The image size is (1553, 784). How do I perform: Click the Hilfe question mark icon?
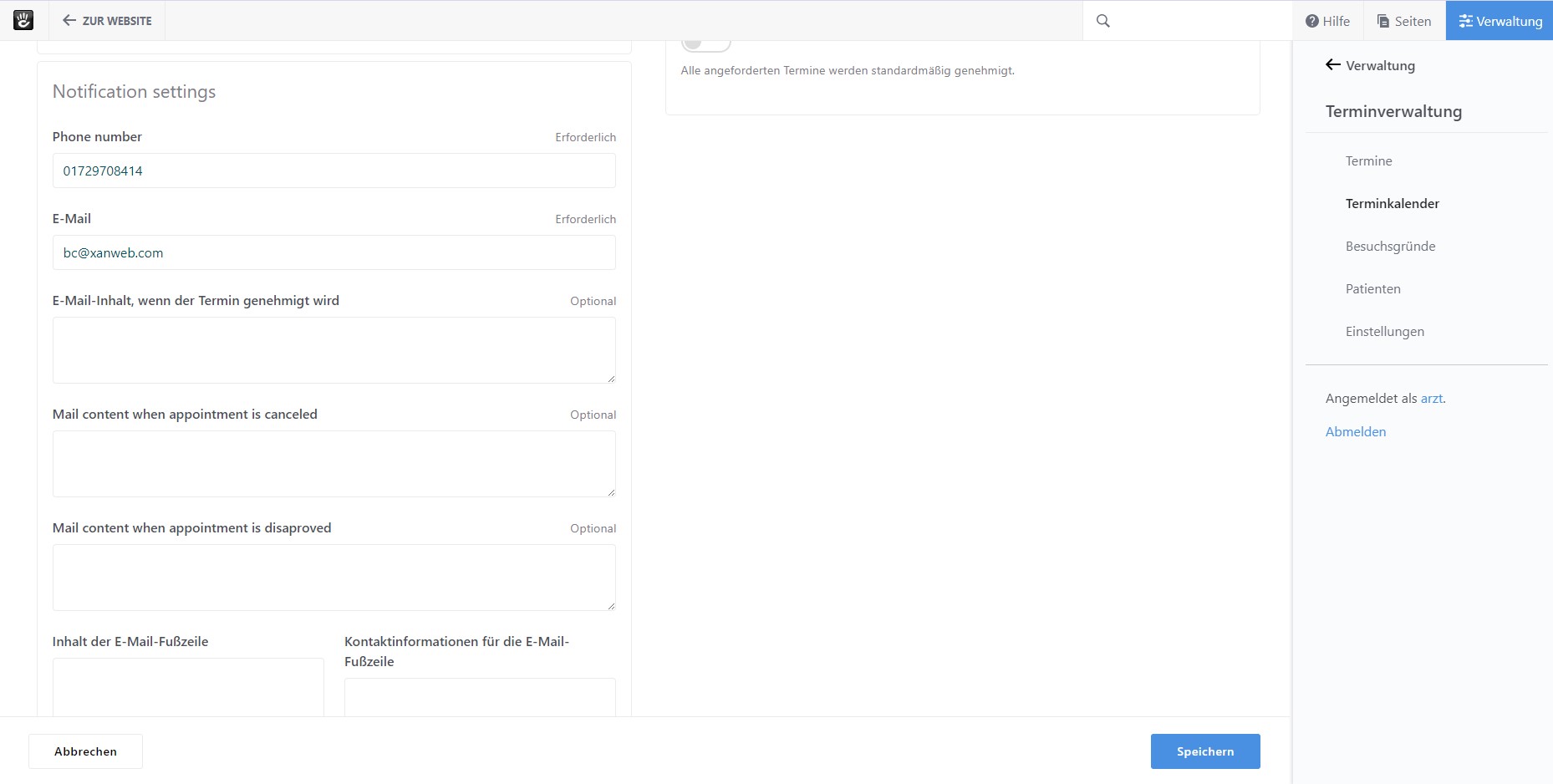(x=1312, y=21)
